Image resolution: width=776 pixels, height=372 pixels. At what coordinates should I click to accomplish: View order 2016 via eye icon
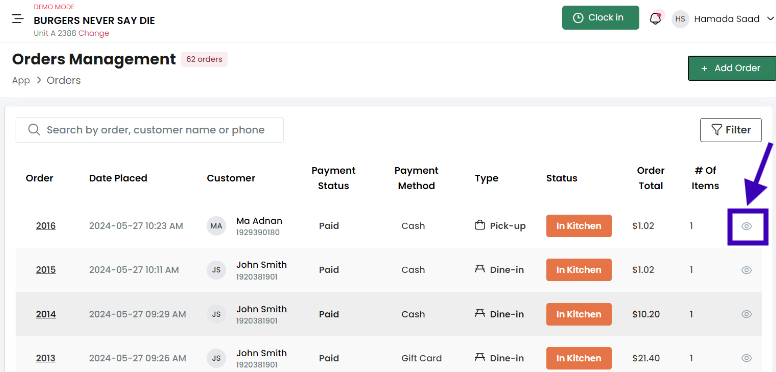(747, 226)
